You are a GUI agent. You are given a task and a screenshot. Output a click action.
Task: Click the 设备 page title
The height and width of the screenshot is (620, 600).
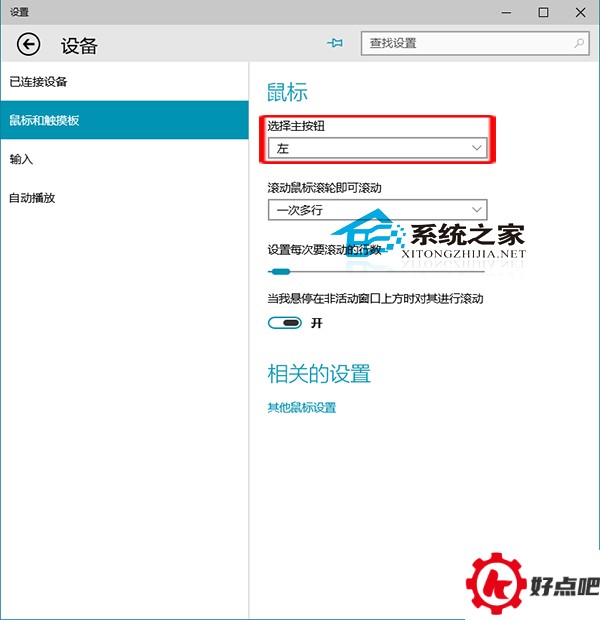(x=79, y=46)
